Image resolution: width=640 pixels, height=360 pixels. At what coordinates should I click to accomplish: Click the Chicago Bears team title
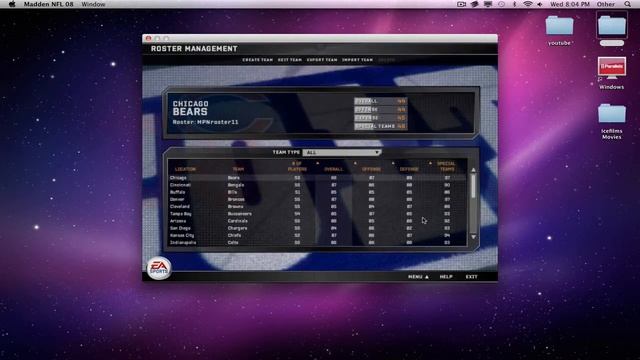pyautogui.click(x=191, y=108)
